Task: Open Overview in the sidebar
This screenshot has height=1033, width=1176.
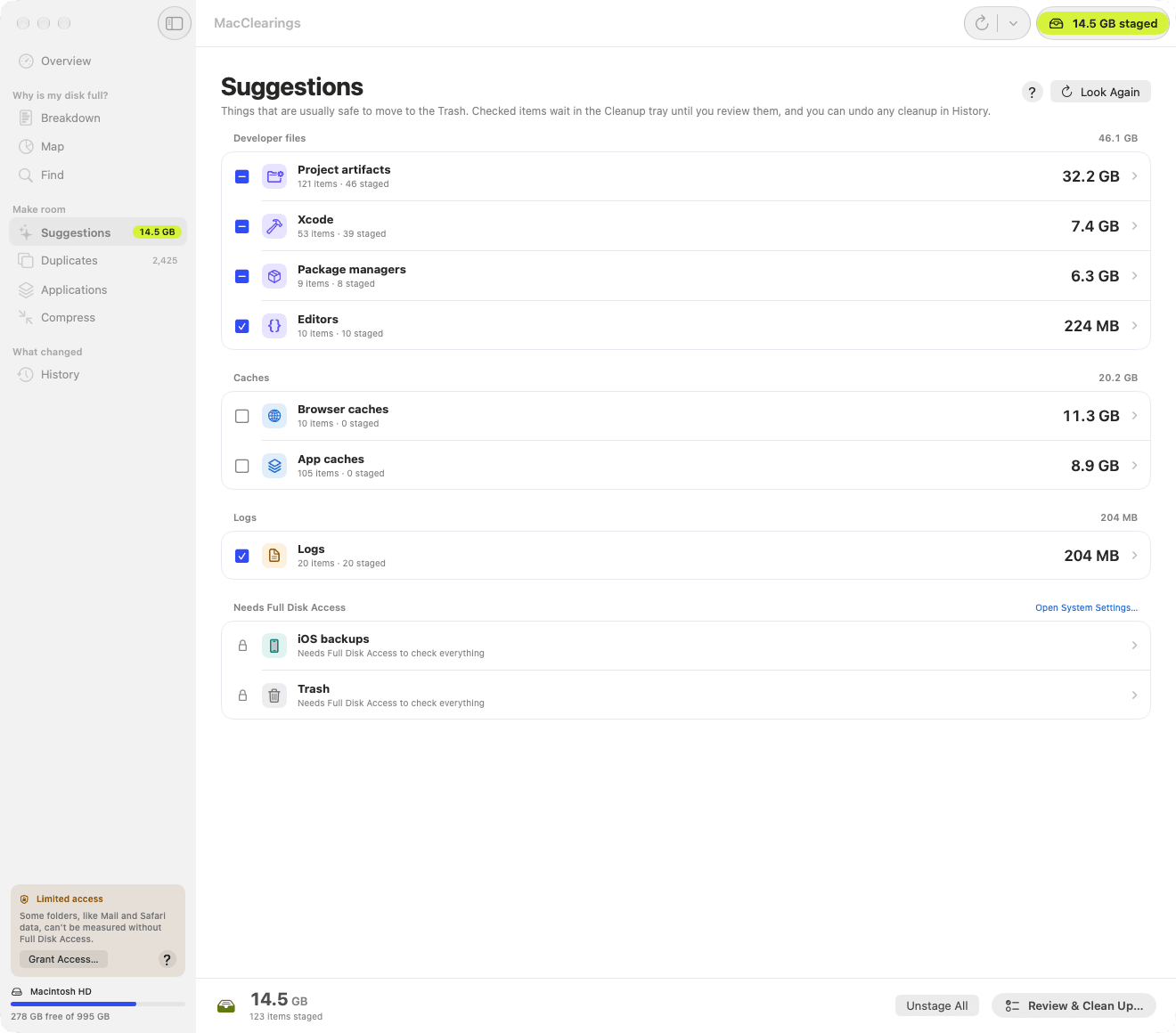Action: [98, 61]
